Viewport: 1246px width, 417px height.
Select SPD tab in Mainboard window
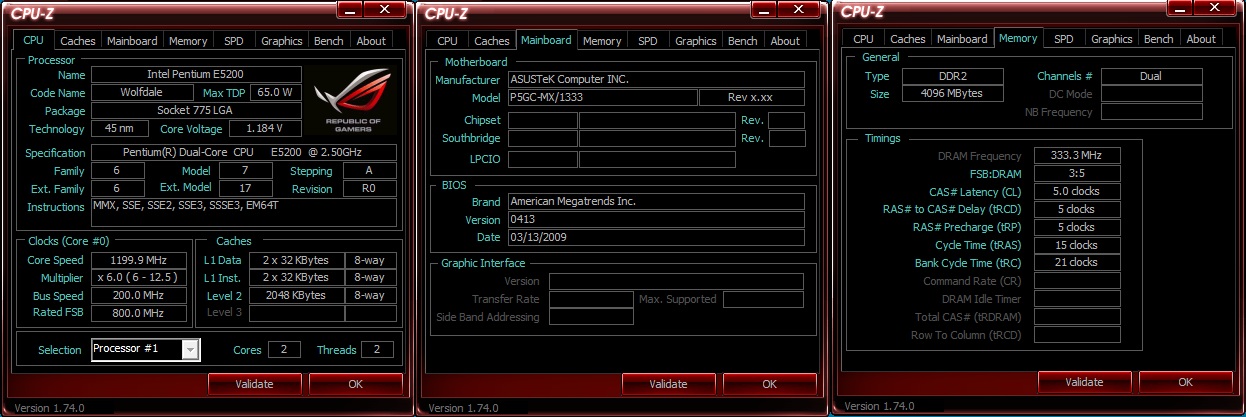point(648,41)
